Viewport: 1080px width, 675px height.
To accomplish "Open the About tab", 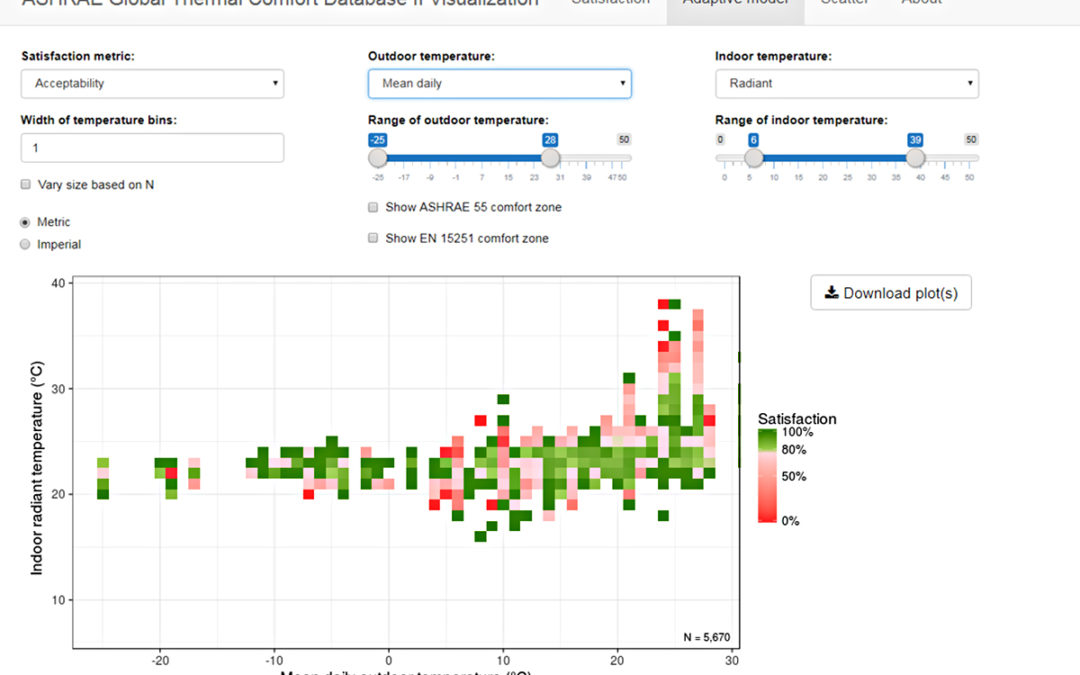I will point(921,4).
